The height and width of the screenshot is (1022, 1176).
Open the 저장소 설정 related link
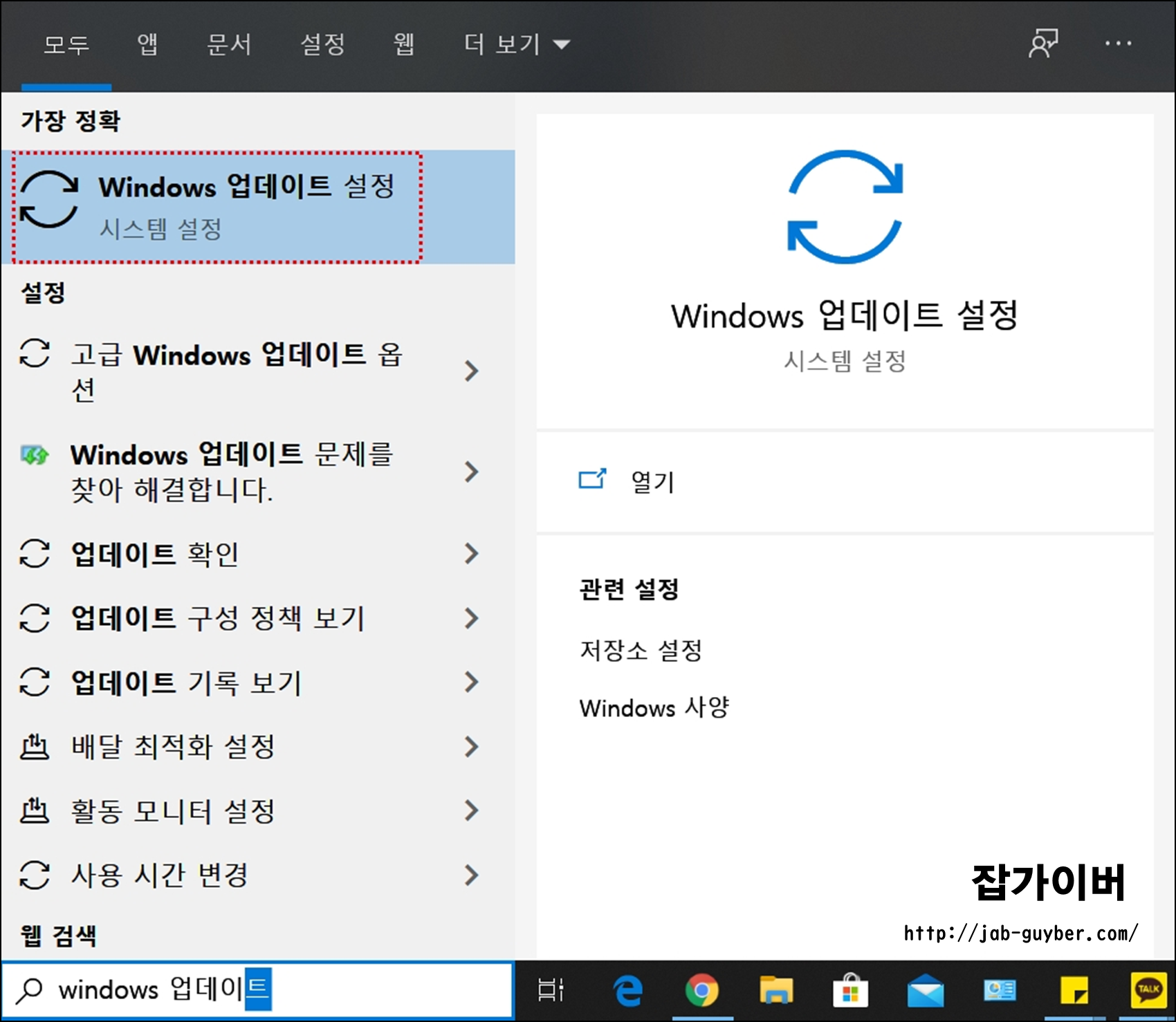point(641,650)
